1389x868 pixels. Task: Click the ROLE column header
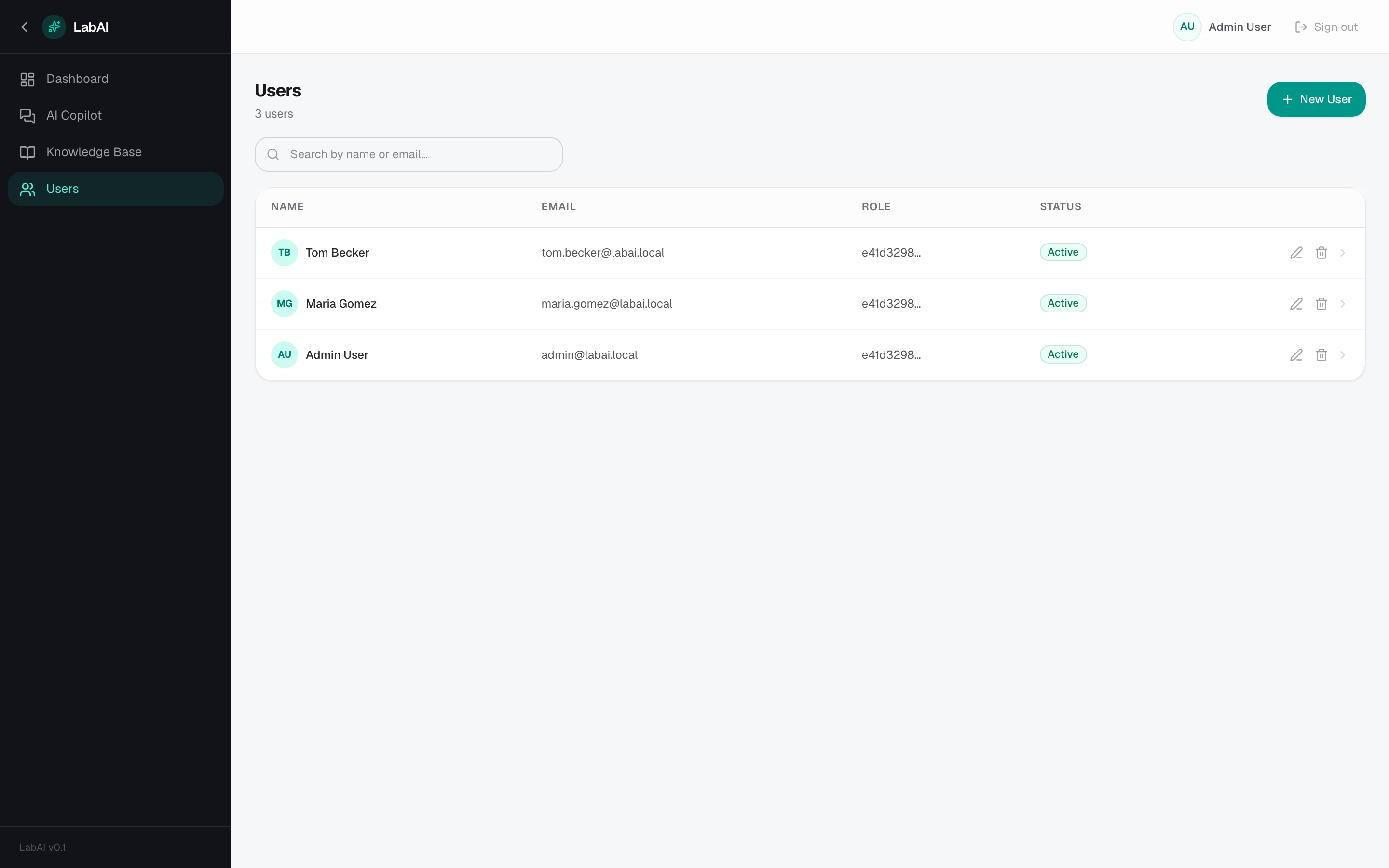[876, 207]
